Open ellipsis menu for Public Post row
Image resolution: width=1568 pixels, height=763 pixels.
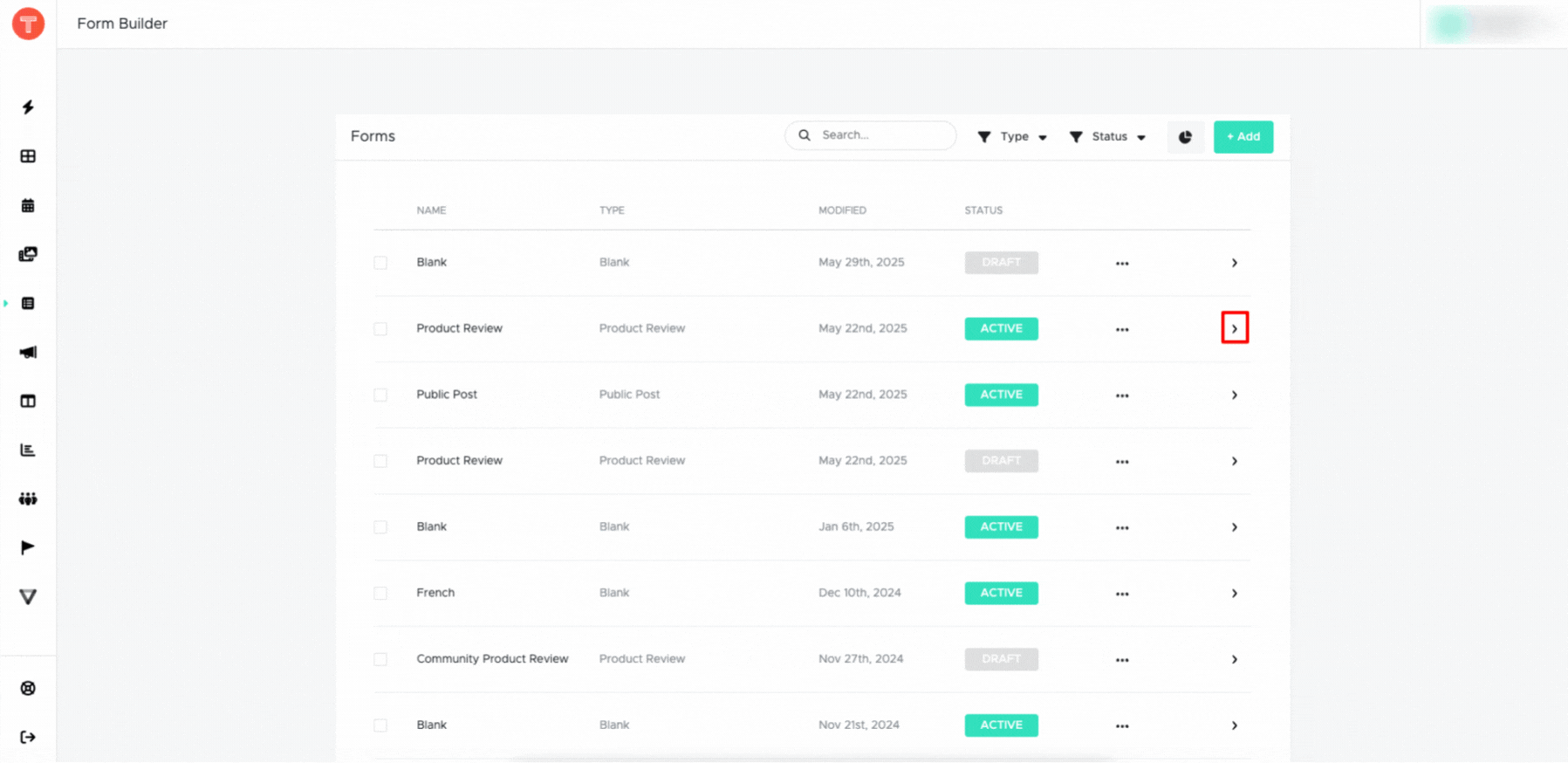coord(1122,395)
